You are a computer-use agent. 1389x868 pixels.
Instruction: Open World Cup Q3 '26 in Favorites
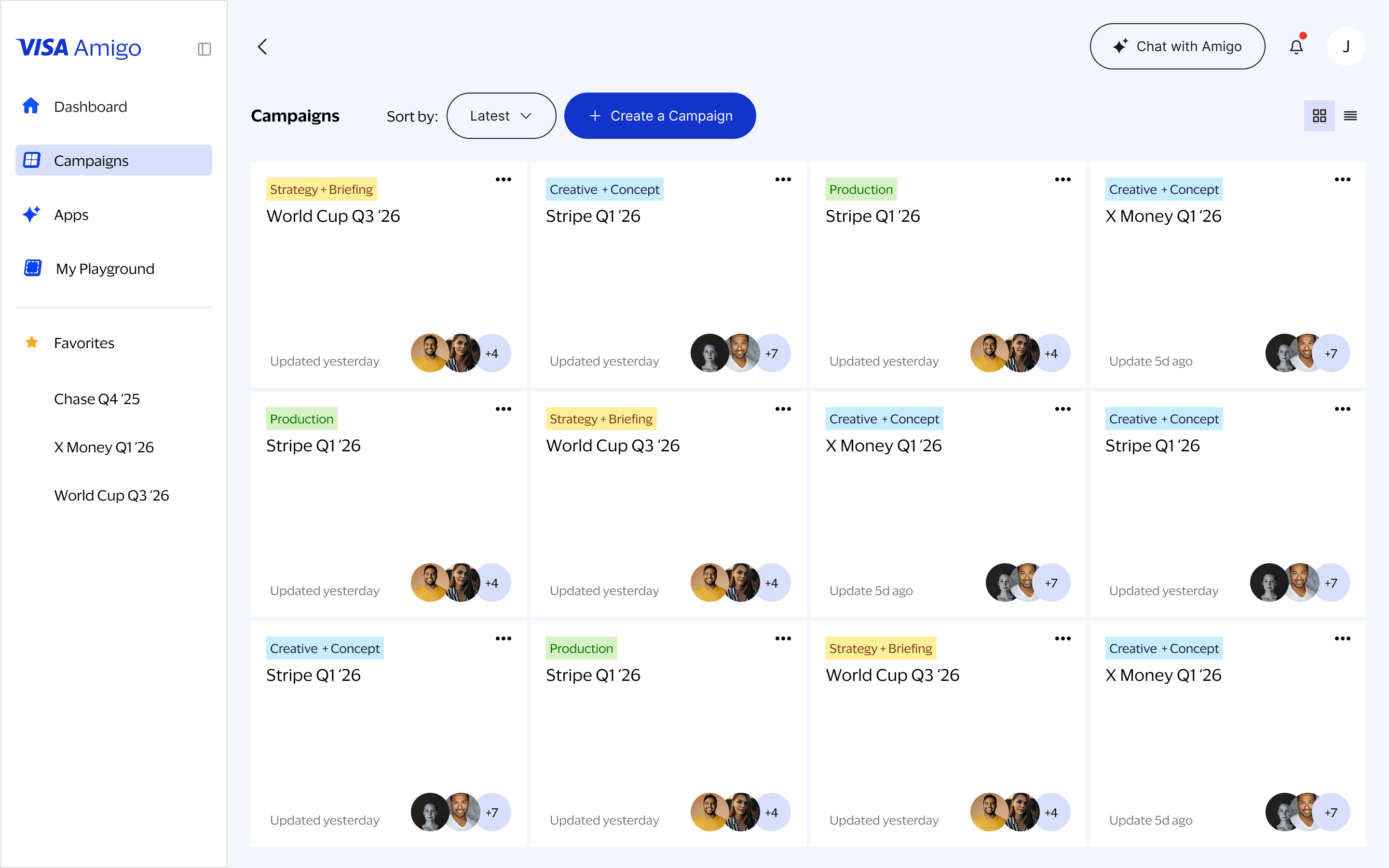111,495
